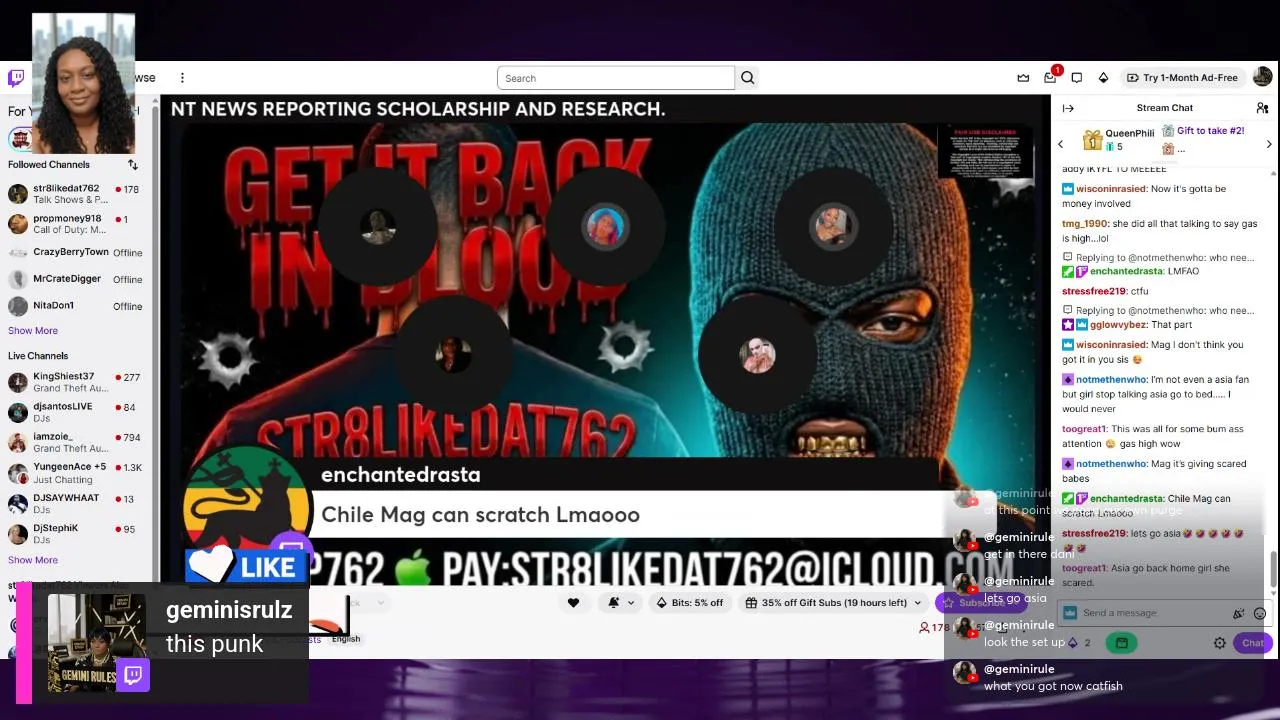Click toogreat1 'This was all for' username
This screenshot has width=1280, height=720.
click(1084, 429)
